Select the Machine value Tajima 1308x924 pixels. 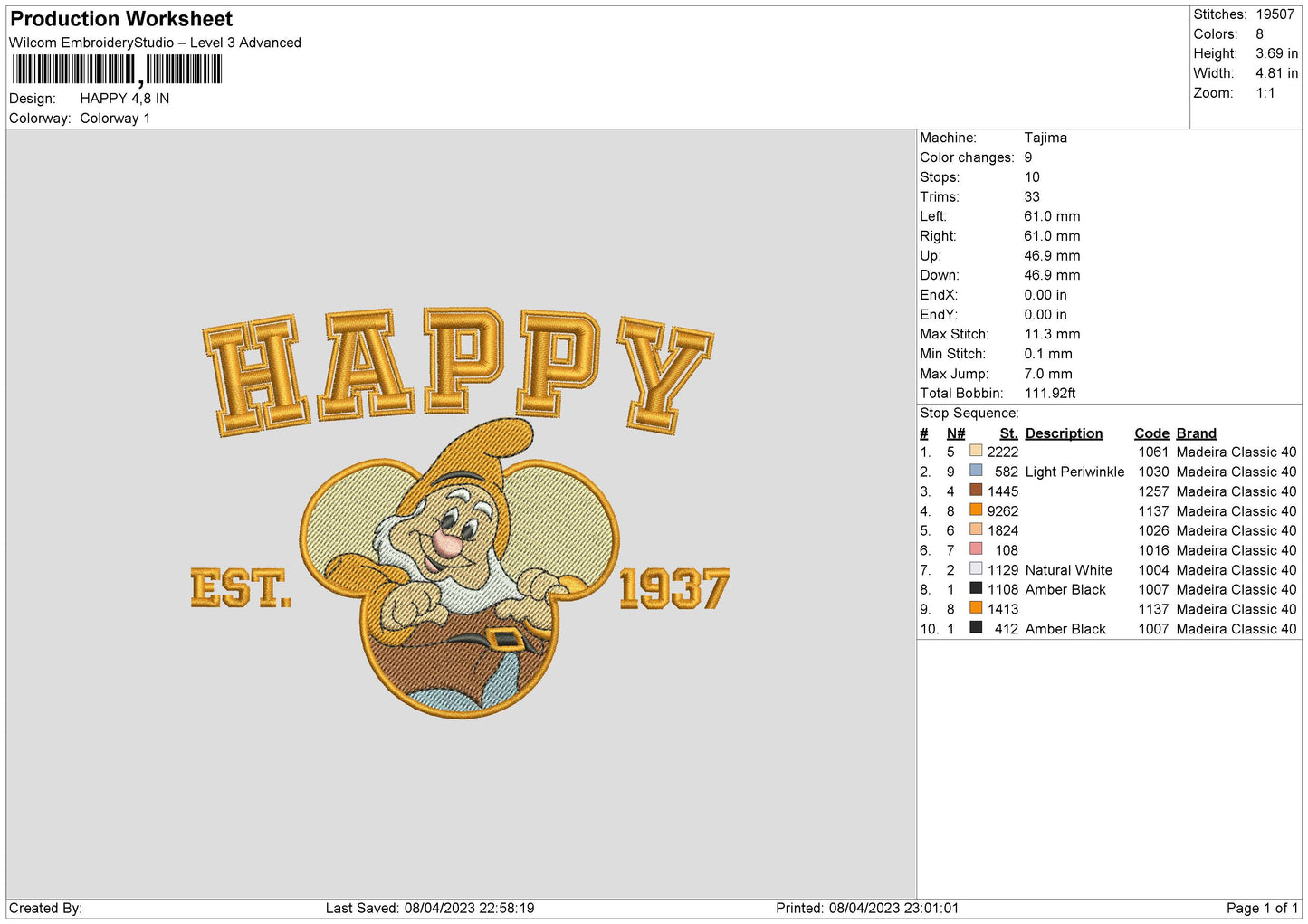(1045, 138)
